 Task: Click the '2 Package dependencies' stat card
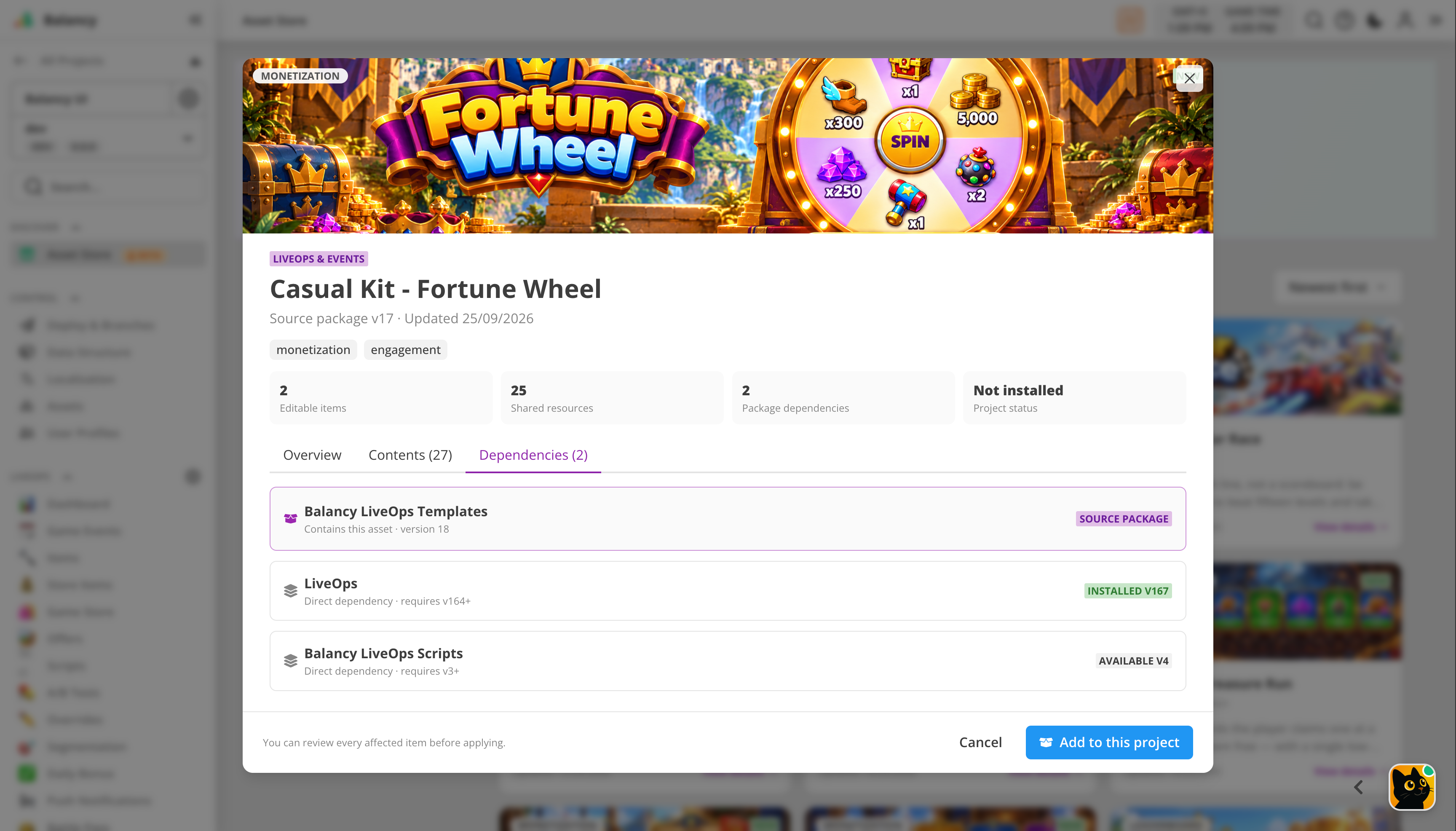843,398
